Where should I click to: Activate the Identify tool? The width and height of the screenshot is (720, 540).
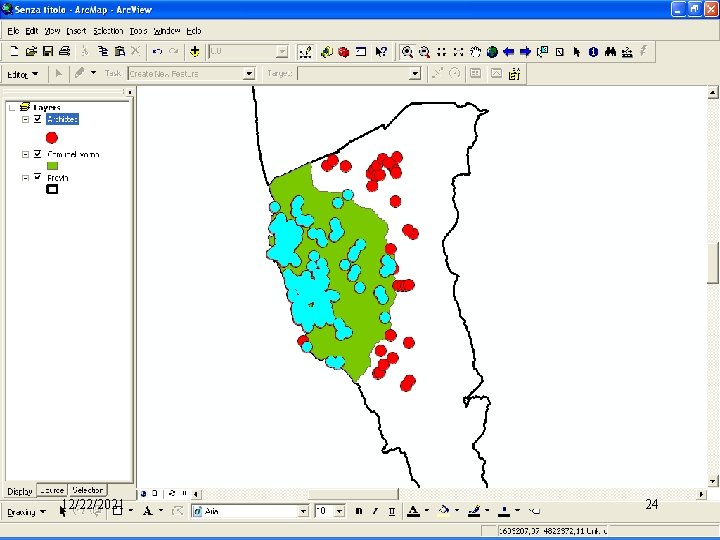coord(593,51)
